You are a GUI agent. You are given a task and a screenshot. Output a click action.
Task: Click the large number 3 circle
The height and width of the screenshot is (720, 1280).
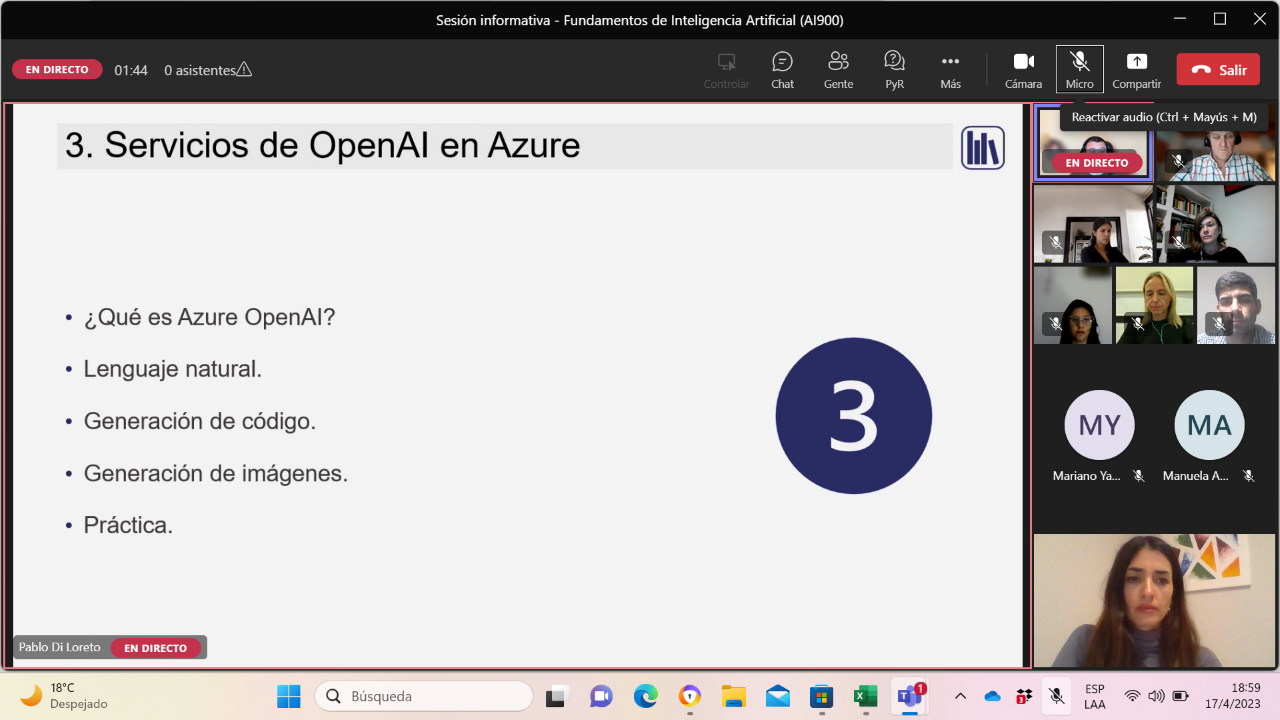853,416
